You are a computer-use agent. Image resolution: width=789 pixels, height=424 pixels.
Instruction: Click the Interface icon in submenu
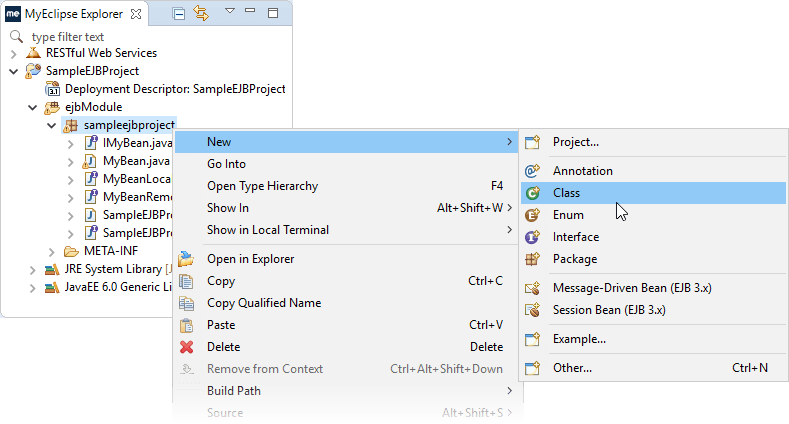[533, 237]
